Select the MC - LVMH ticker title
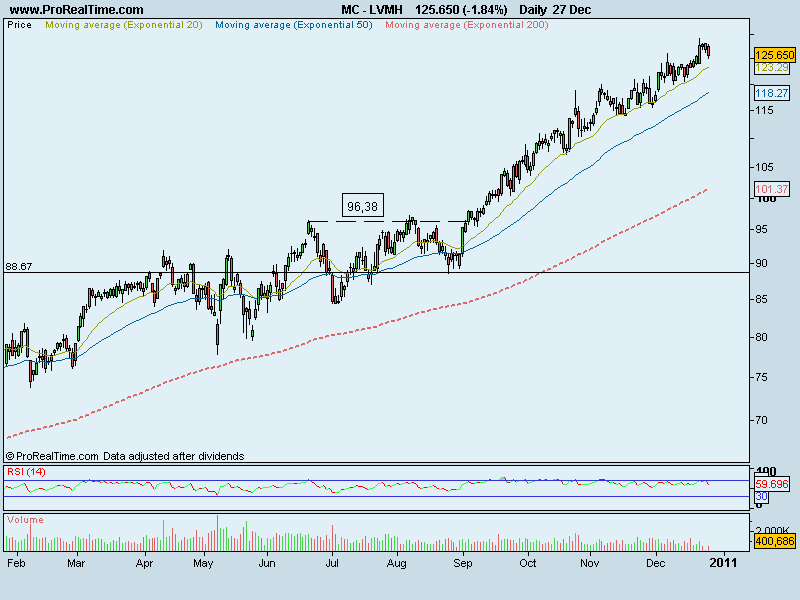Image resolution: width=800 pixels, height=600 pixels. [x=372, y=10]
